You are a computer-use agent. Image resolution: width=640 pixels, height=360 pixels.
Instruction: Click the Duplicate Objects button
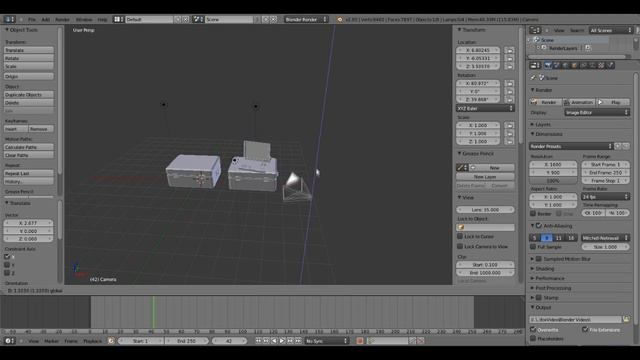(x=29, y=95)
